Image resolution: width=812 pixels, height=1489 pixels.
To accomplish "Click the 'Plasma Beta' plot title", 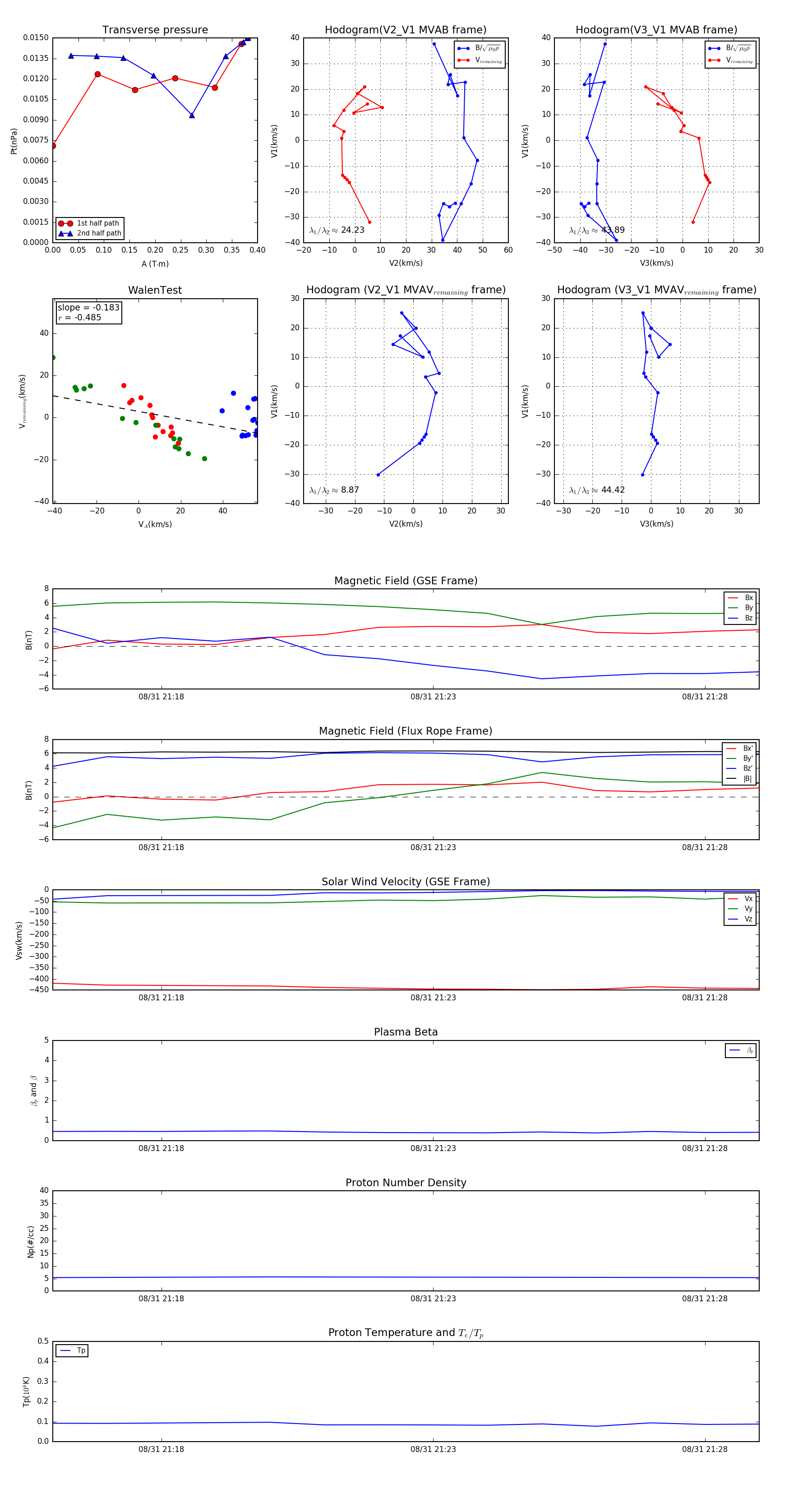I will pyautogui.click(x=406, y=1032).
